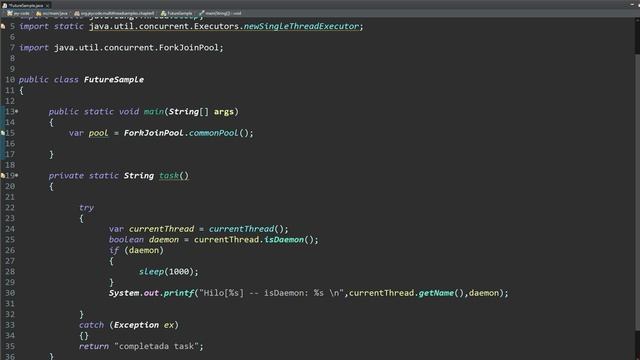Click the isDaemon call on line 25
The width and height of the screenshot is (640, 360).
pyautogui.click(x=284, y=240)
